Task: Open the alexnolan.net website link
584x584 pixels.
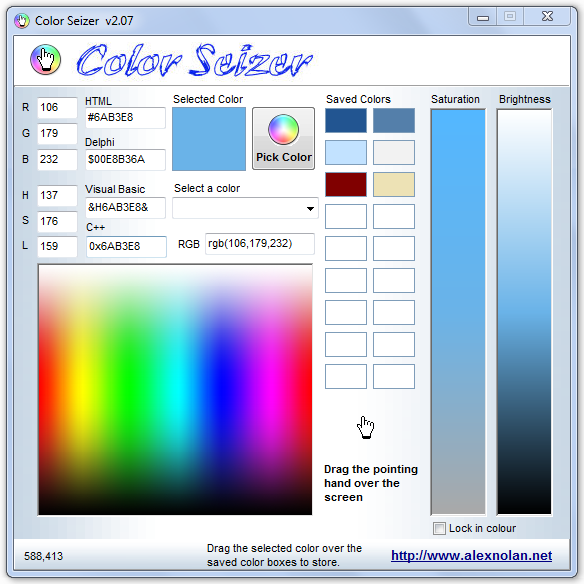Action: tap(471, 555)
